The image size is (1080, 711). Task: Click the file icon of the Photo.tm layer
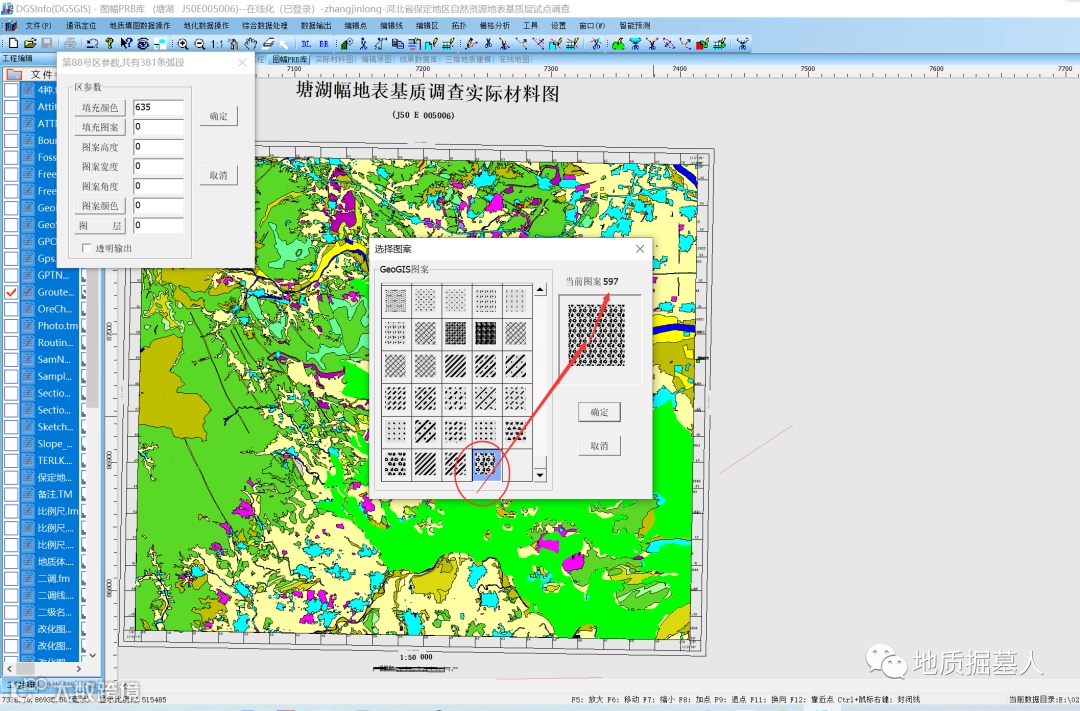(x=28, y=326)
